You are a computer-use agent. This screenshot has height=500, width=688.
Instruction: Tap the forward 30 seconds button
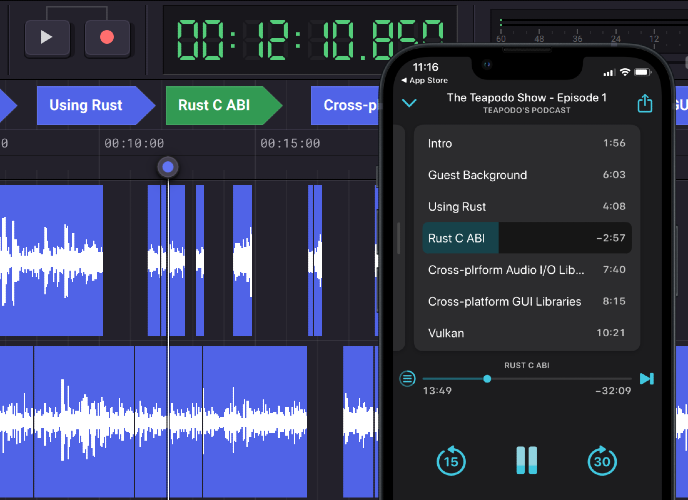(602, 461)
